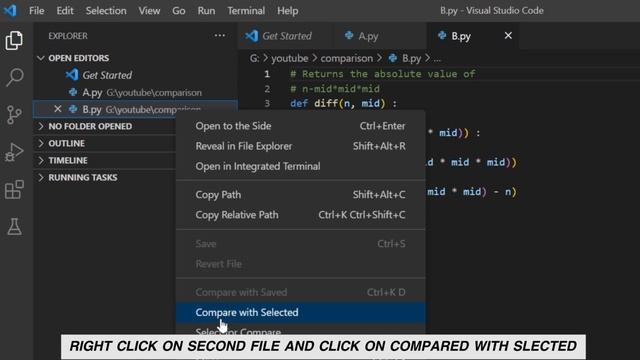
Task: Close the B.py editor tab
Action: point(508,36)
